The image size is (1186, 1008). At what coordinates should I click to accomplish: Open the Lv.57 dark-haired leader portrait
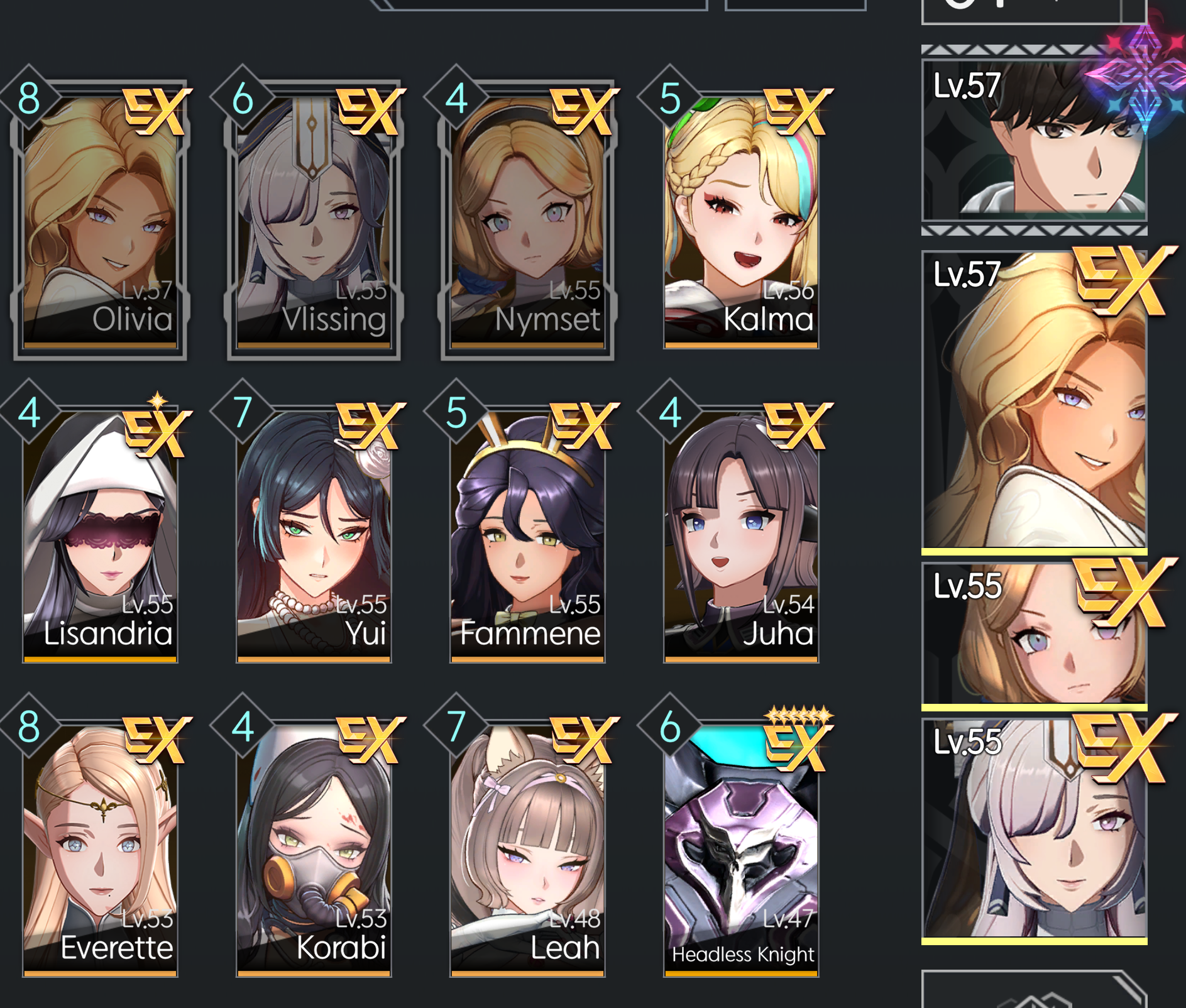point(1034,138)
